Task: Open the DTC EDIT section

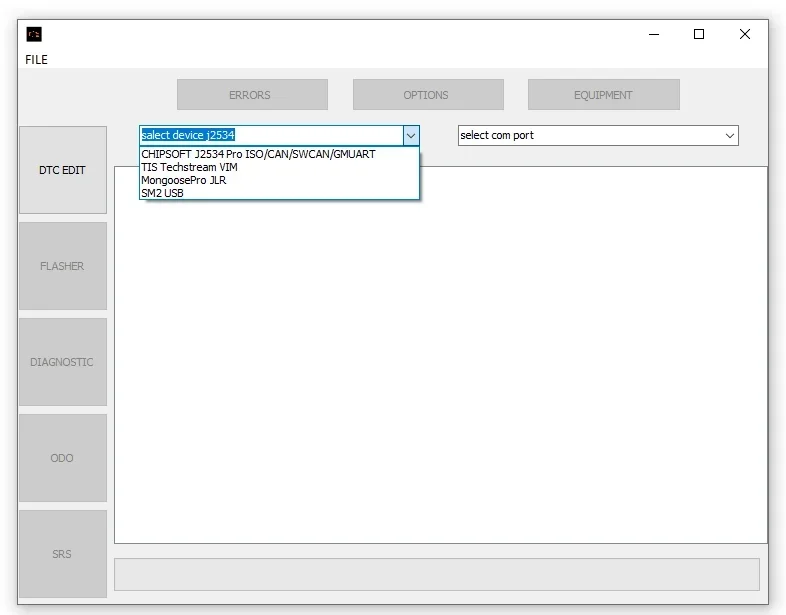Action: 63,170
